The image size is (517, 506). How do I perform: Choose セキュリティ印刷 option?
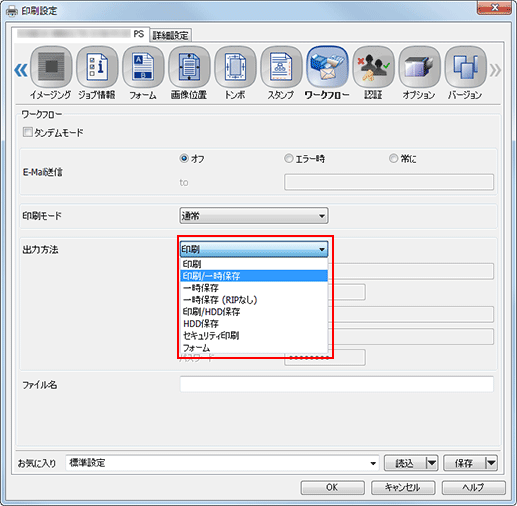click(x=254, y=336)
